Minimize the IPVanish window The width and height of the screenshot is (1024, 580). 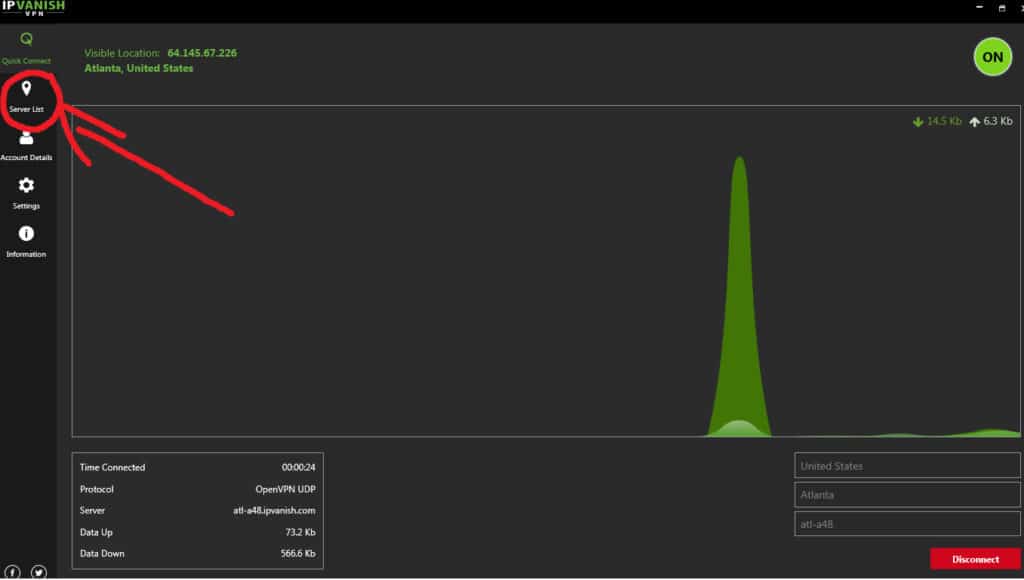979,7
